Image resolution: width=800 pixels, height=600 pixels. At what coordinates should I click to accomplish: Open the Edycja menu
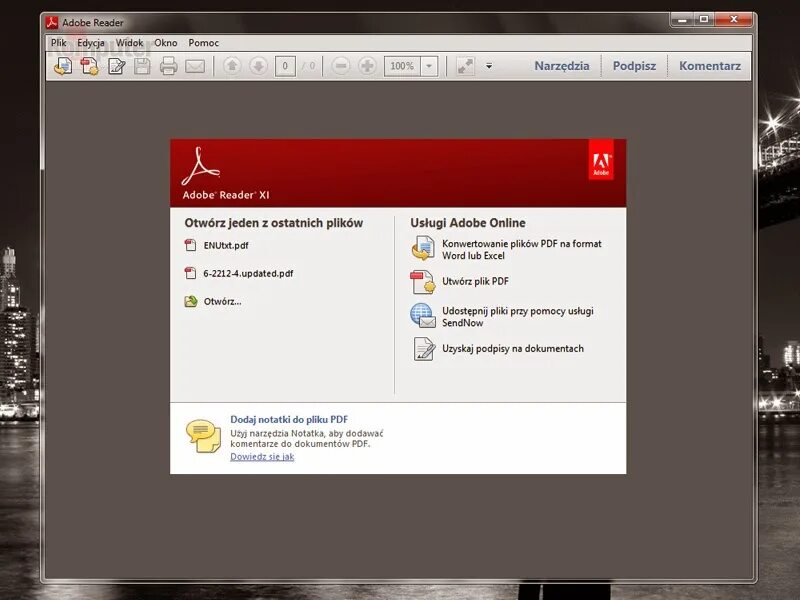(91, 43)
